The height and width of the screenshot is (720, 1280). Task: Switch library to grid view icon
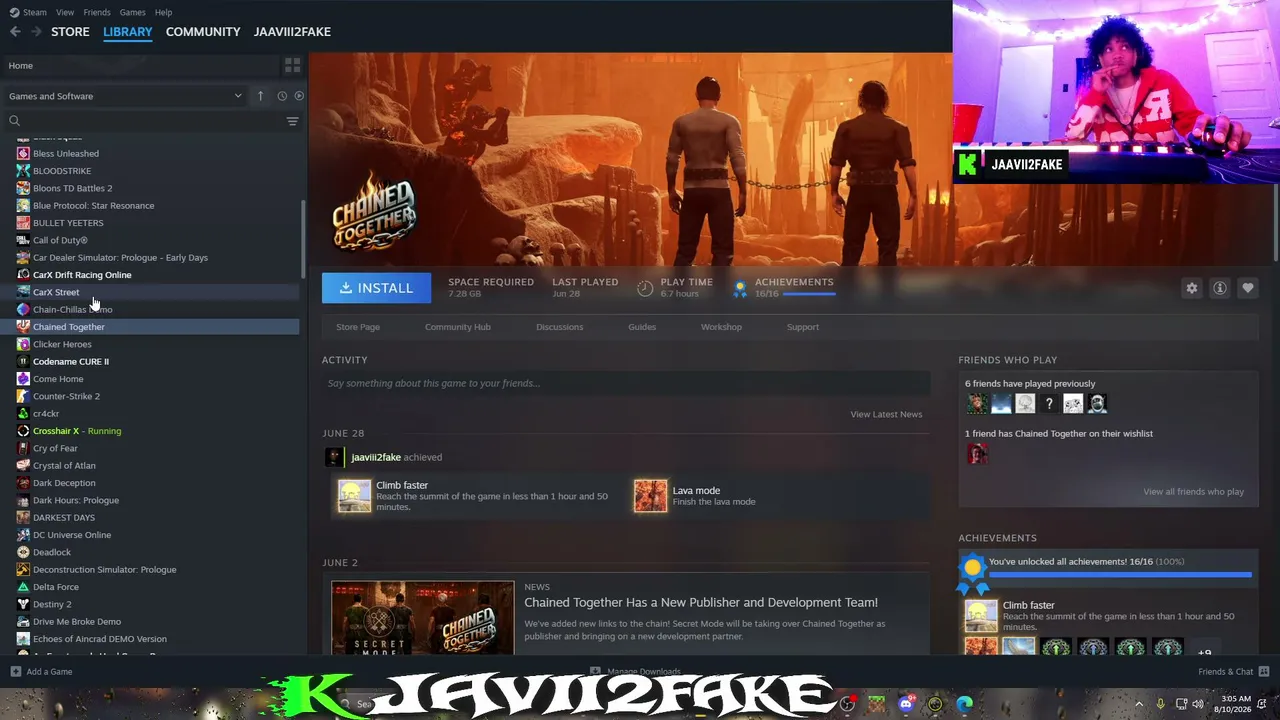[x=292, y=65]
